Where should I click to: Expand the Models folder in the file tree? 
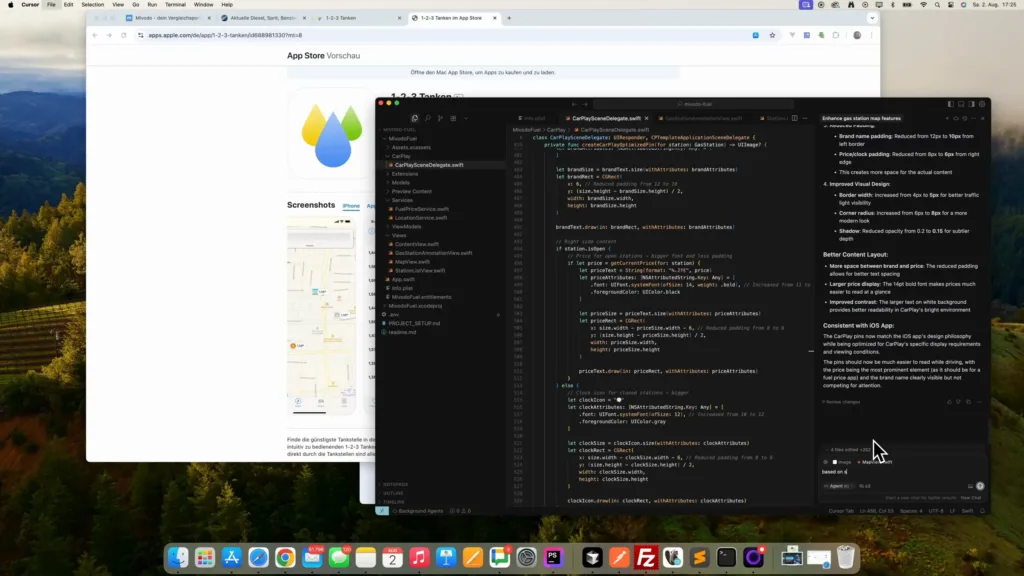click(x=401, y=183)
